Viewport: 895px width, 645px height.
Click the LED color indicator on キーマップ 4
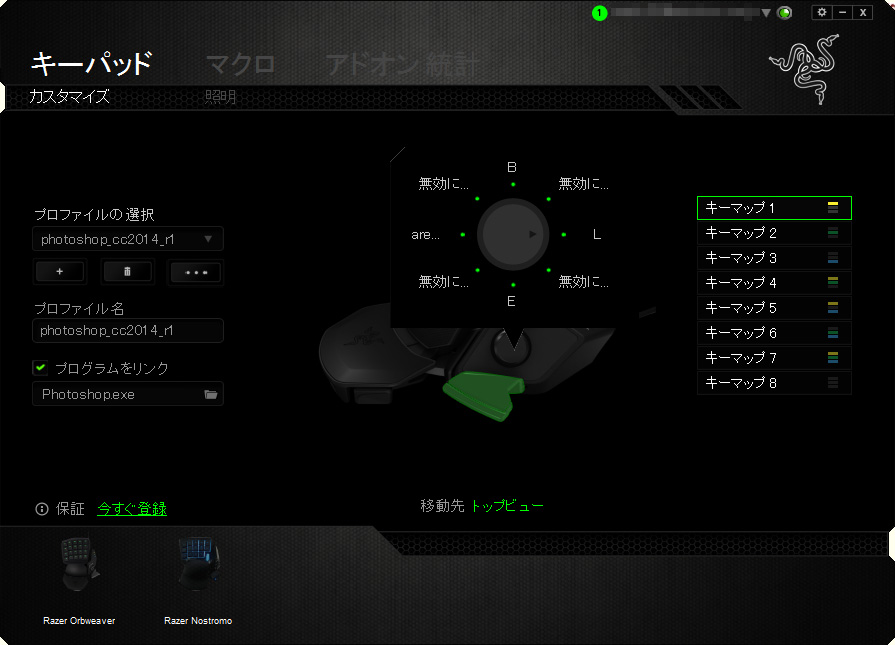[833, 283]
